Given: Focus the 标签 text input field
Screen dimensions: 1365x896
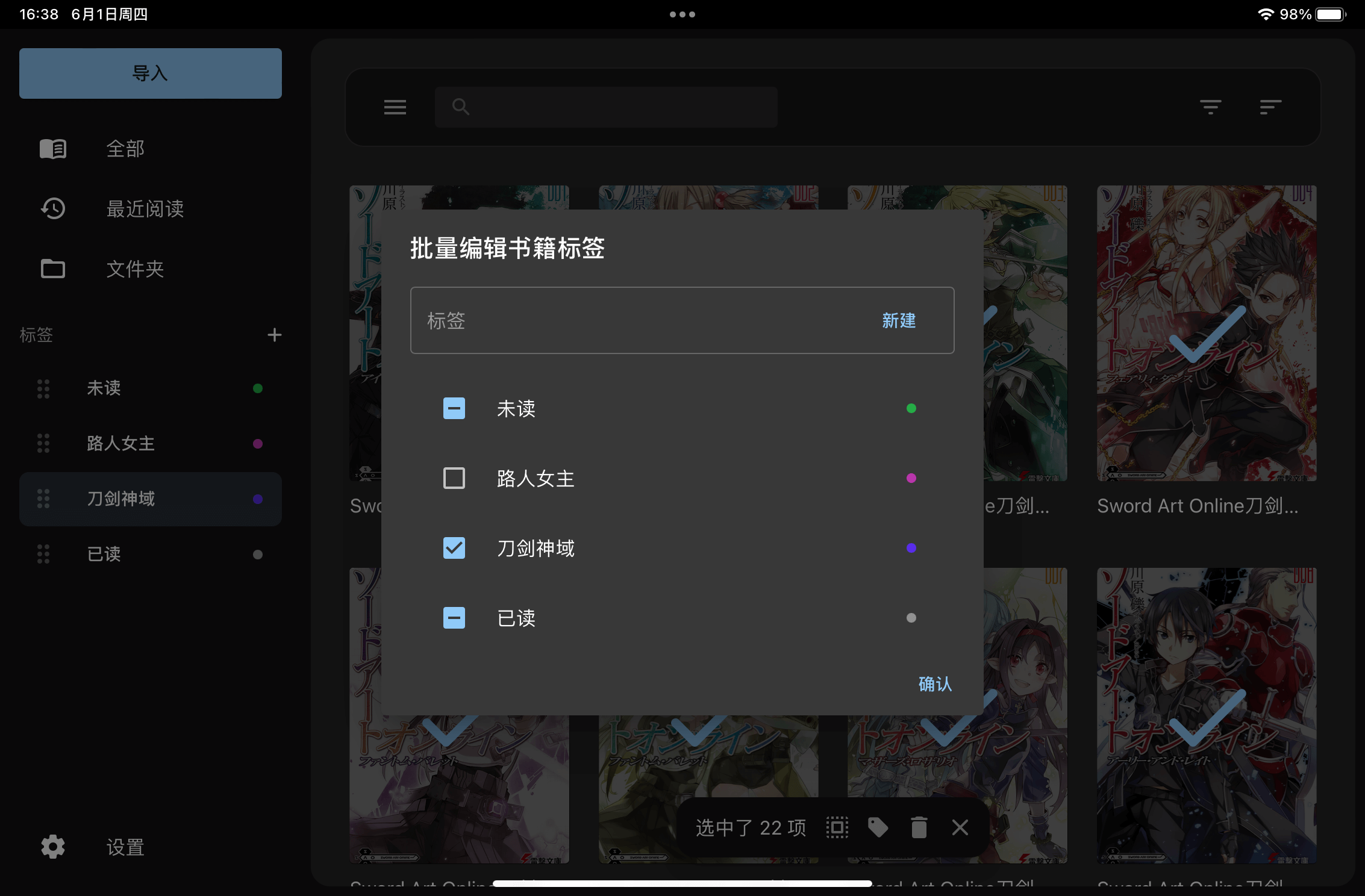Looking at the screenshot, I should pyautogui.click(x=639, y=320).
